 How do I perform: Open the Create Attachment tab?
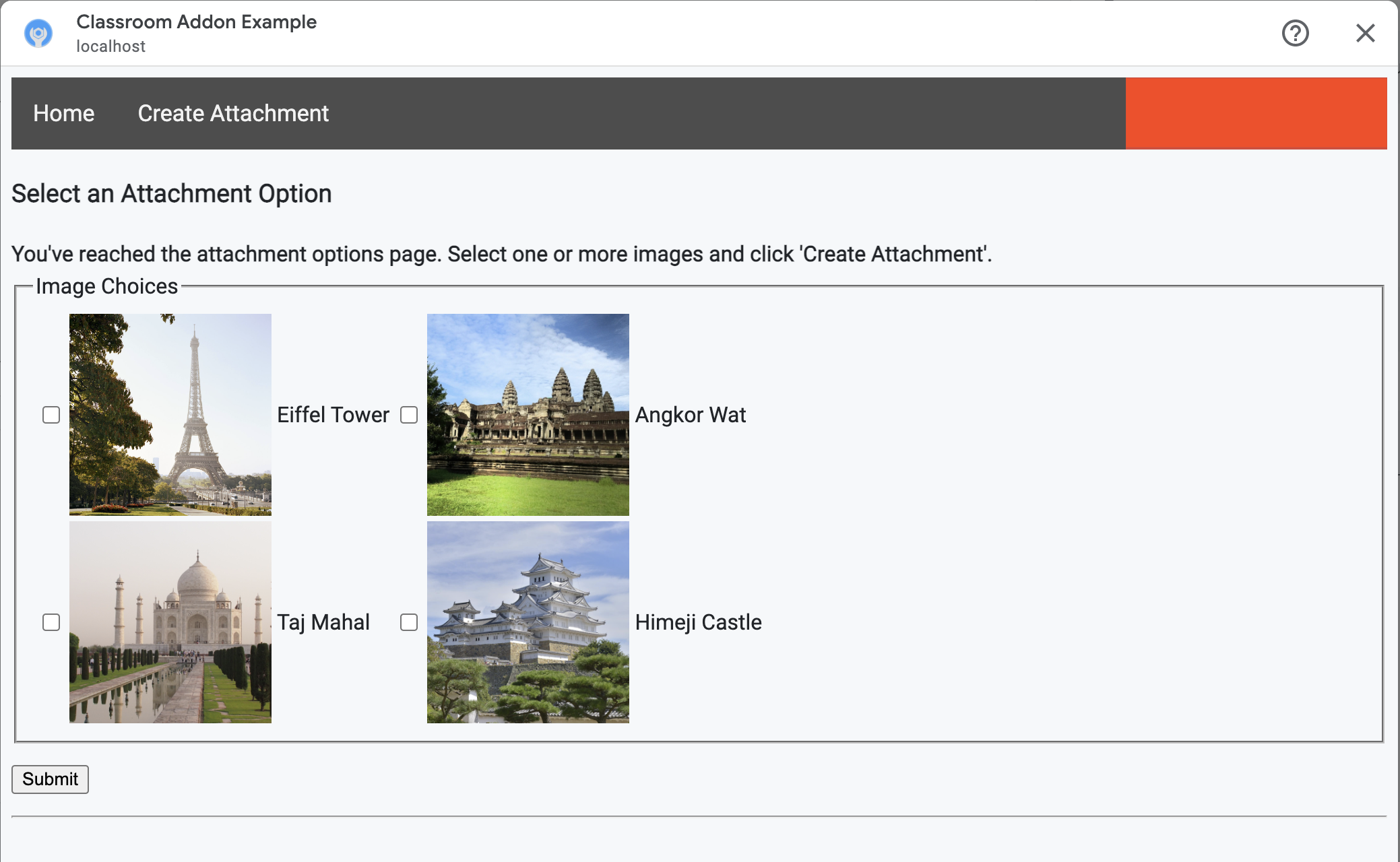(234, 113)
